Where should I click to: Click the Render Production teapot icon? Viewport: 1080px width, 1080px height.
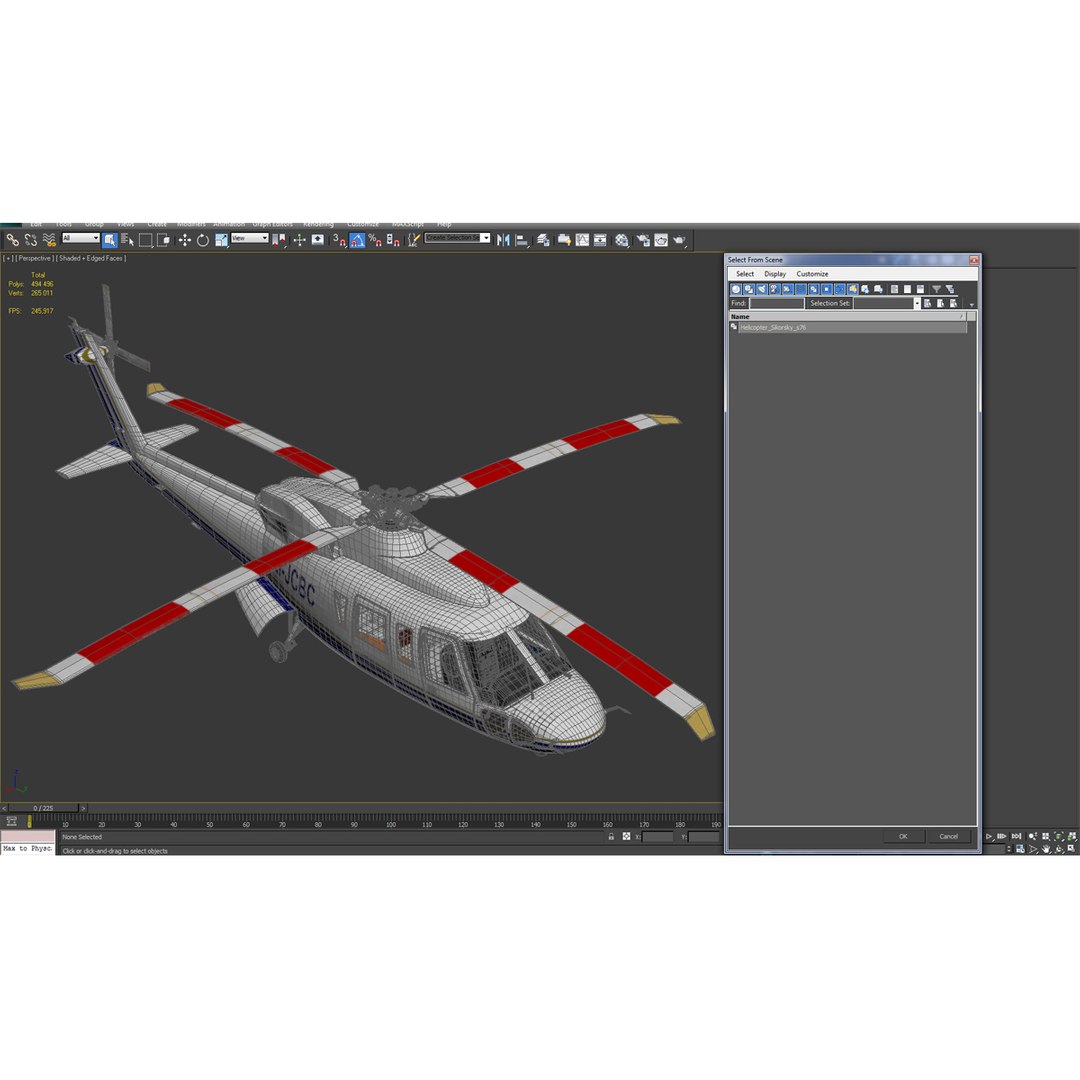click(681, 240)
